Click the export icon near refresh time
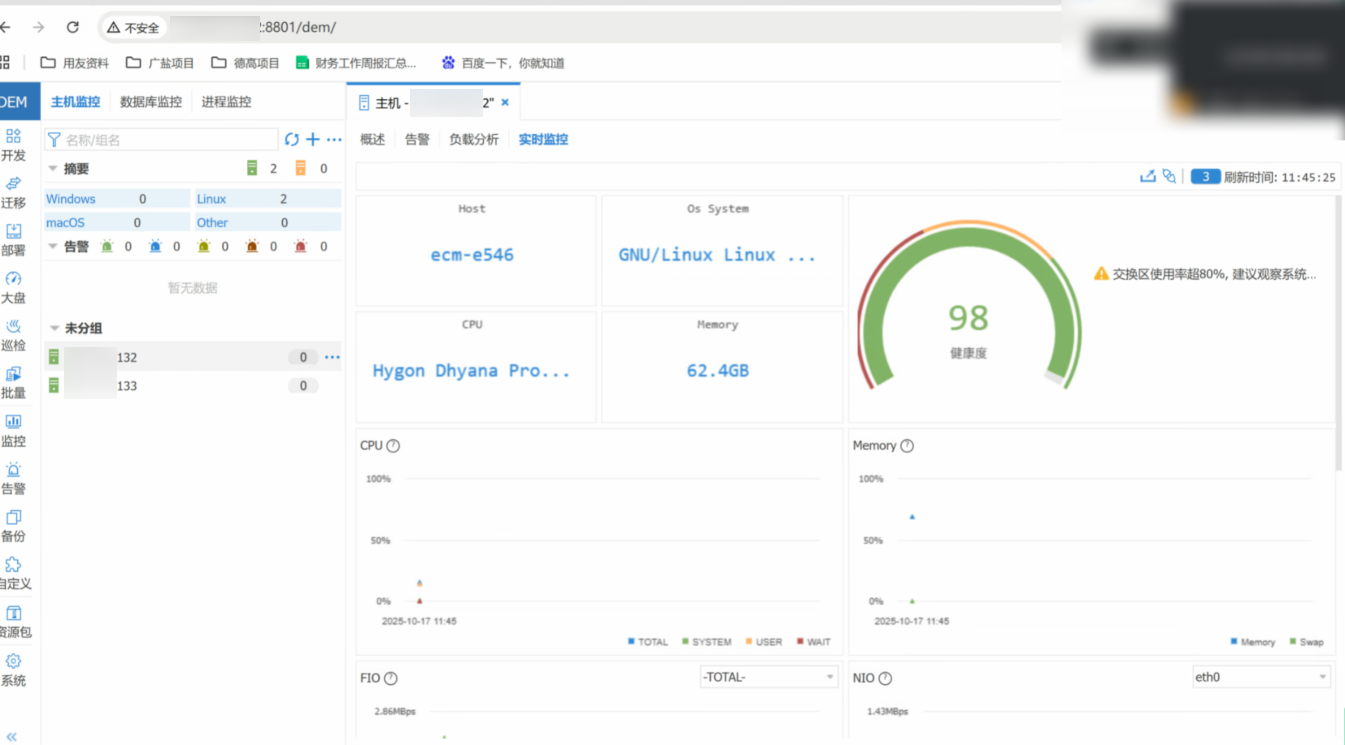This screenshot has width=1345, height=745. [x=1148, y=176]
